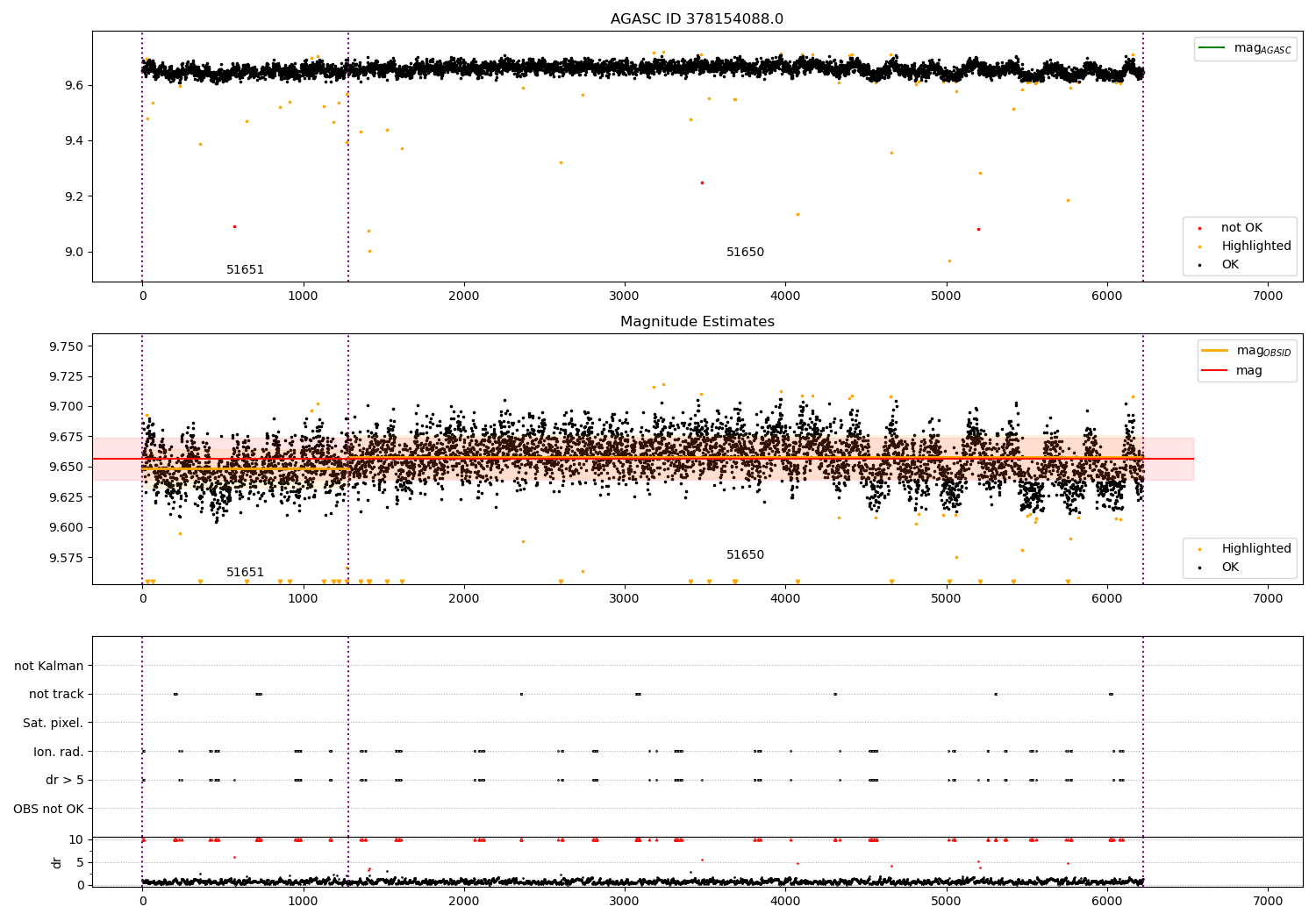Screen dimensions: 1316x921
Task: Select the "Highlighted" label in the Magnitude Estimates legend
Action: [1256, 549]
